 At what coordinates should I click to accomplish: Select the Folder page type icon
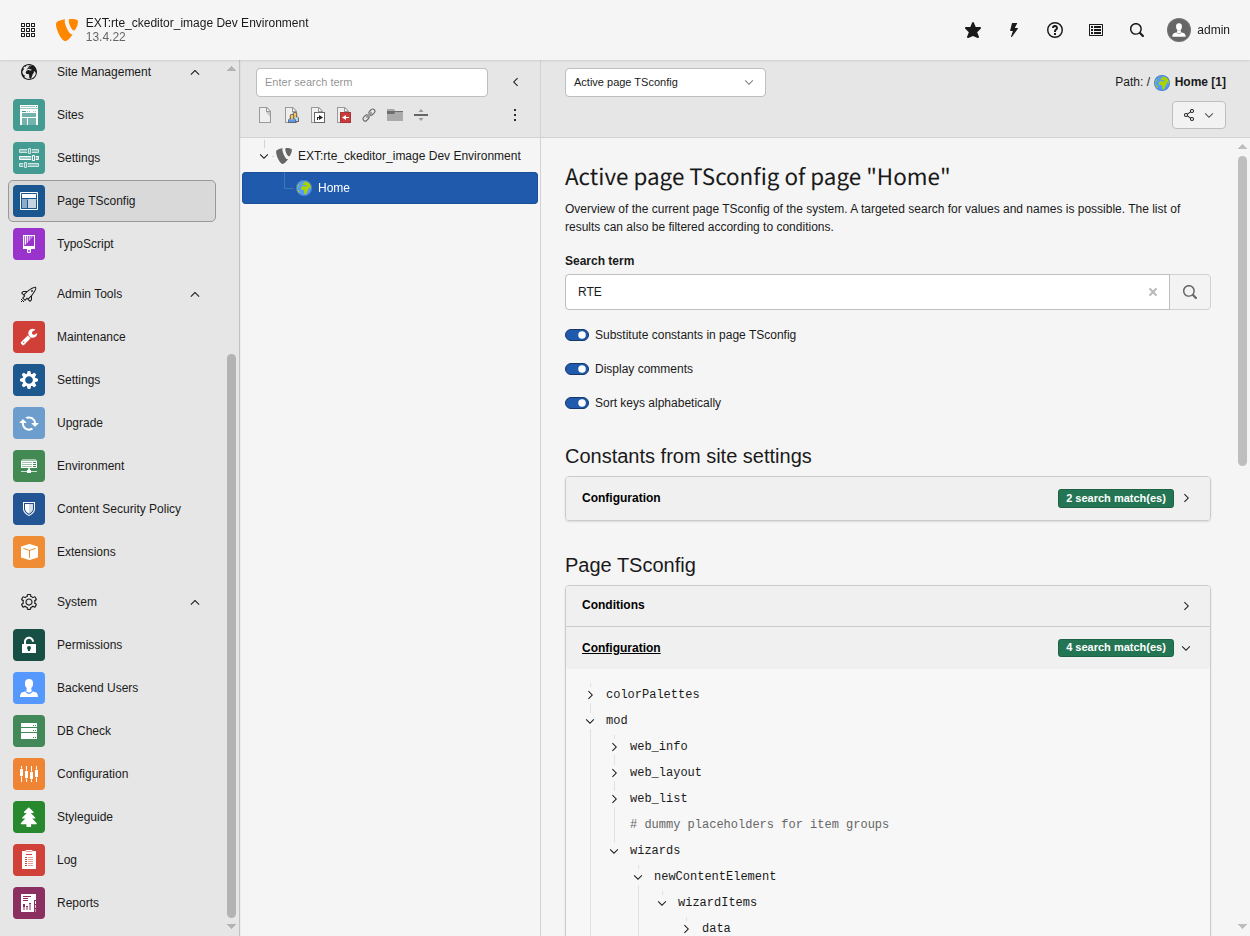394,115
